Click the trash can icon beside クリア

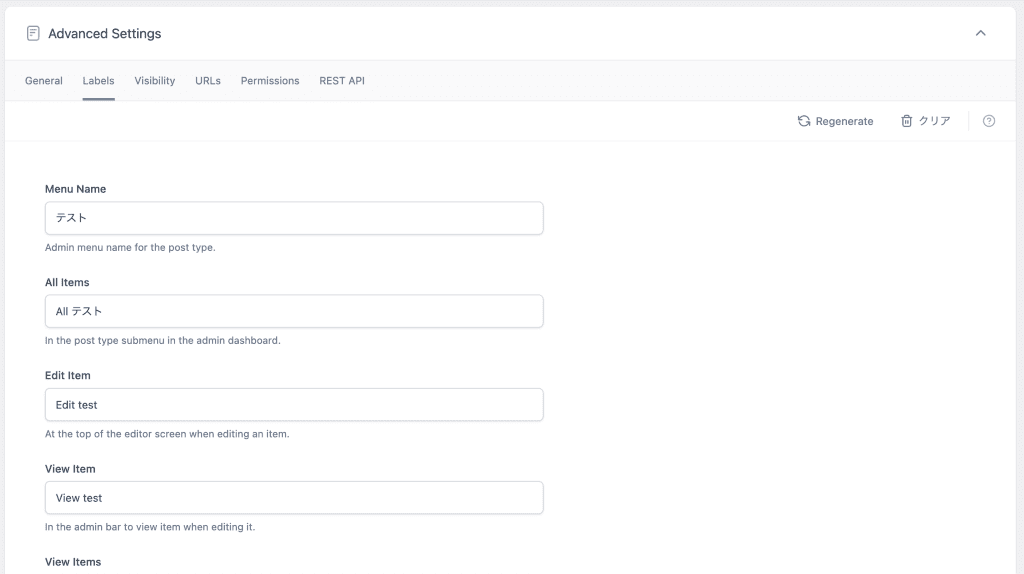pyautogui.click(x=906, y=121)
